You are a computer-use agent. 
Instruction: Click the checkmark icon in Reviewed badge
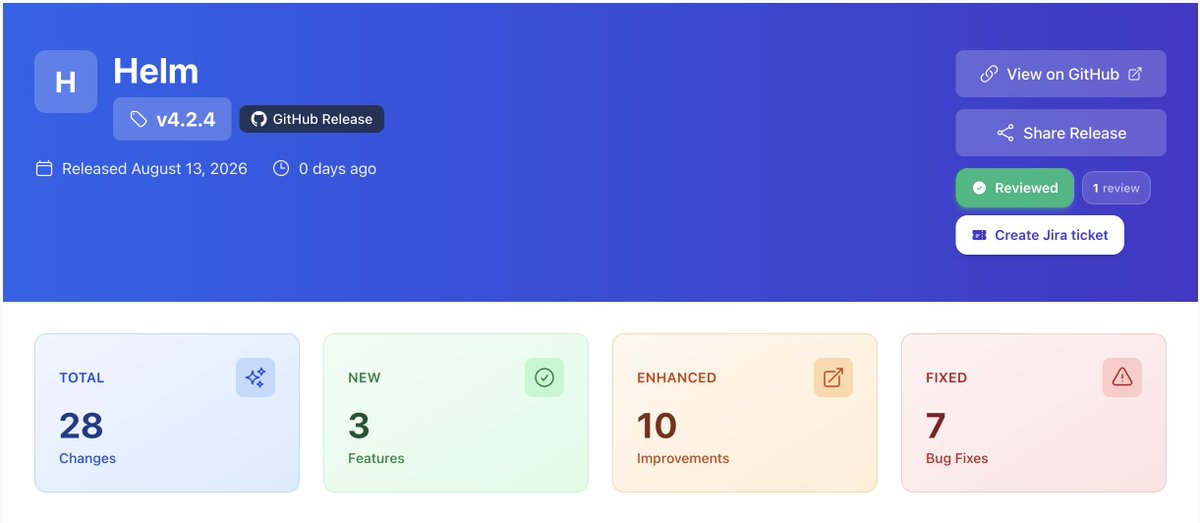click(x=979, y=188)
